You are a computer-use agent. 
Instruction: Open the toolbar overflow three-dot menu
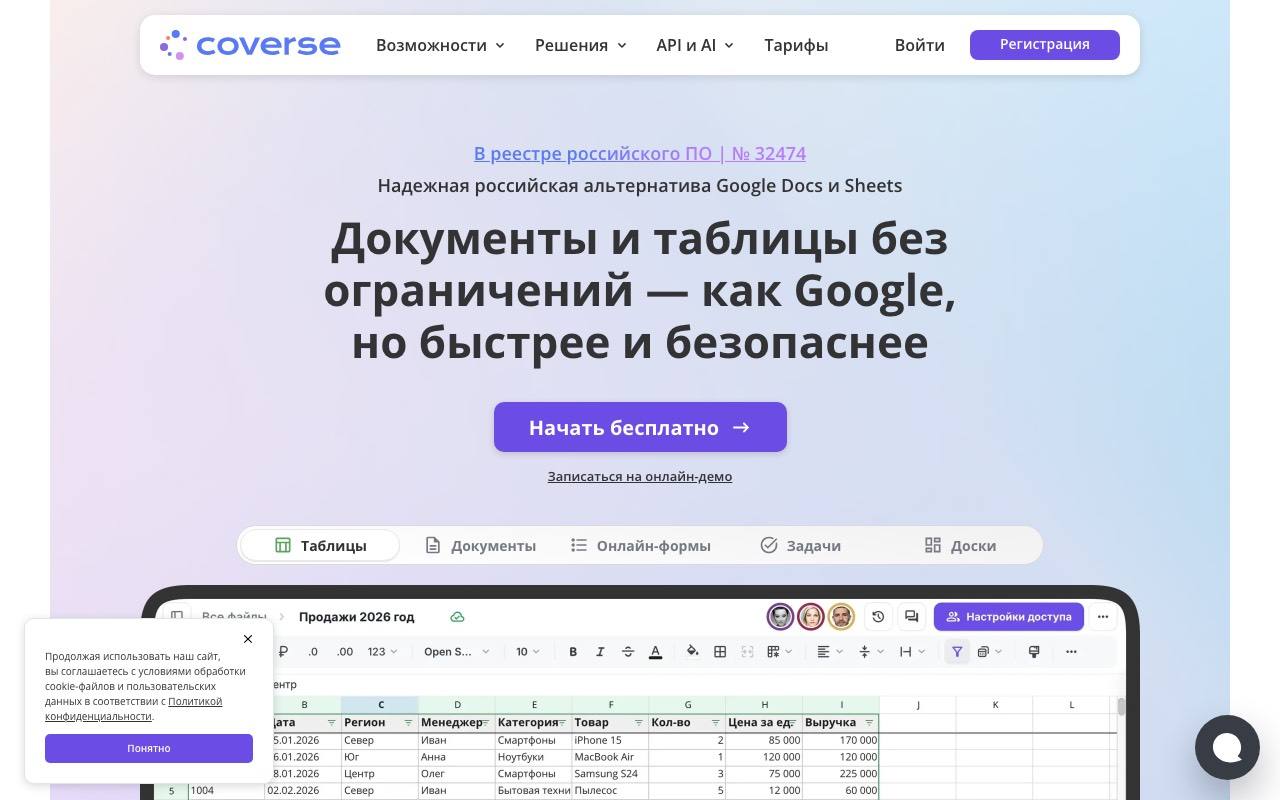click(1071, 652)
